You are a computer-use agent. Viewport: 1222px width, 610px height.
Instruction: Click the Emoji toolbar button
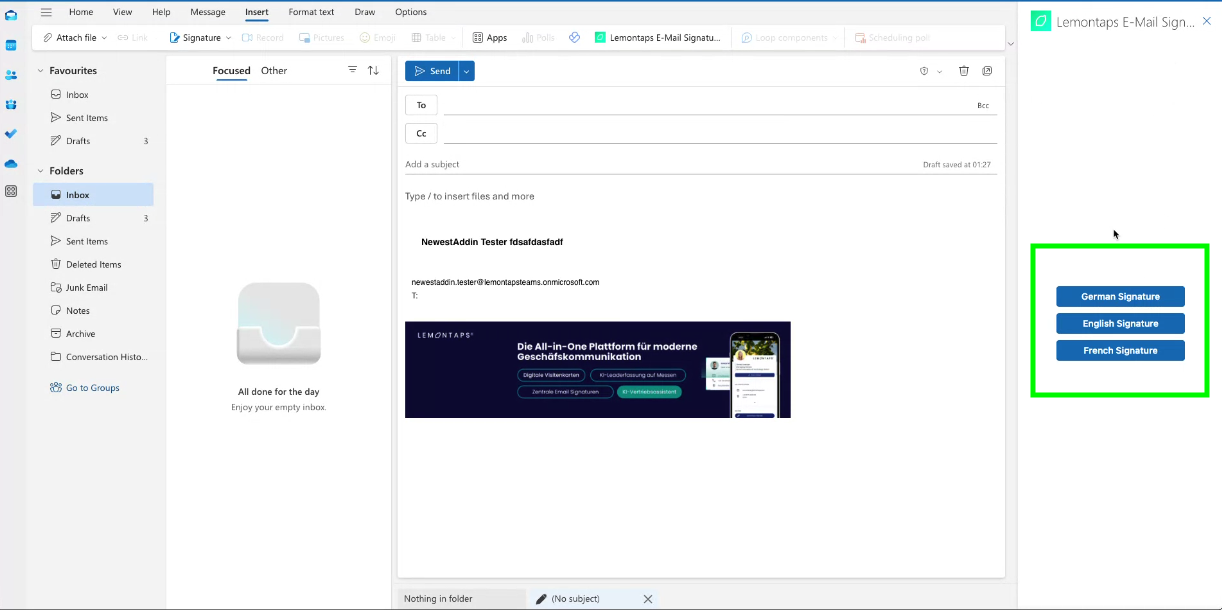click(378, 38)
